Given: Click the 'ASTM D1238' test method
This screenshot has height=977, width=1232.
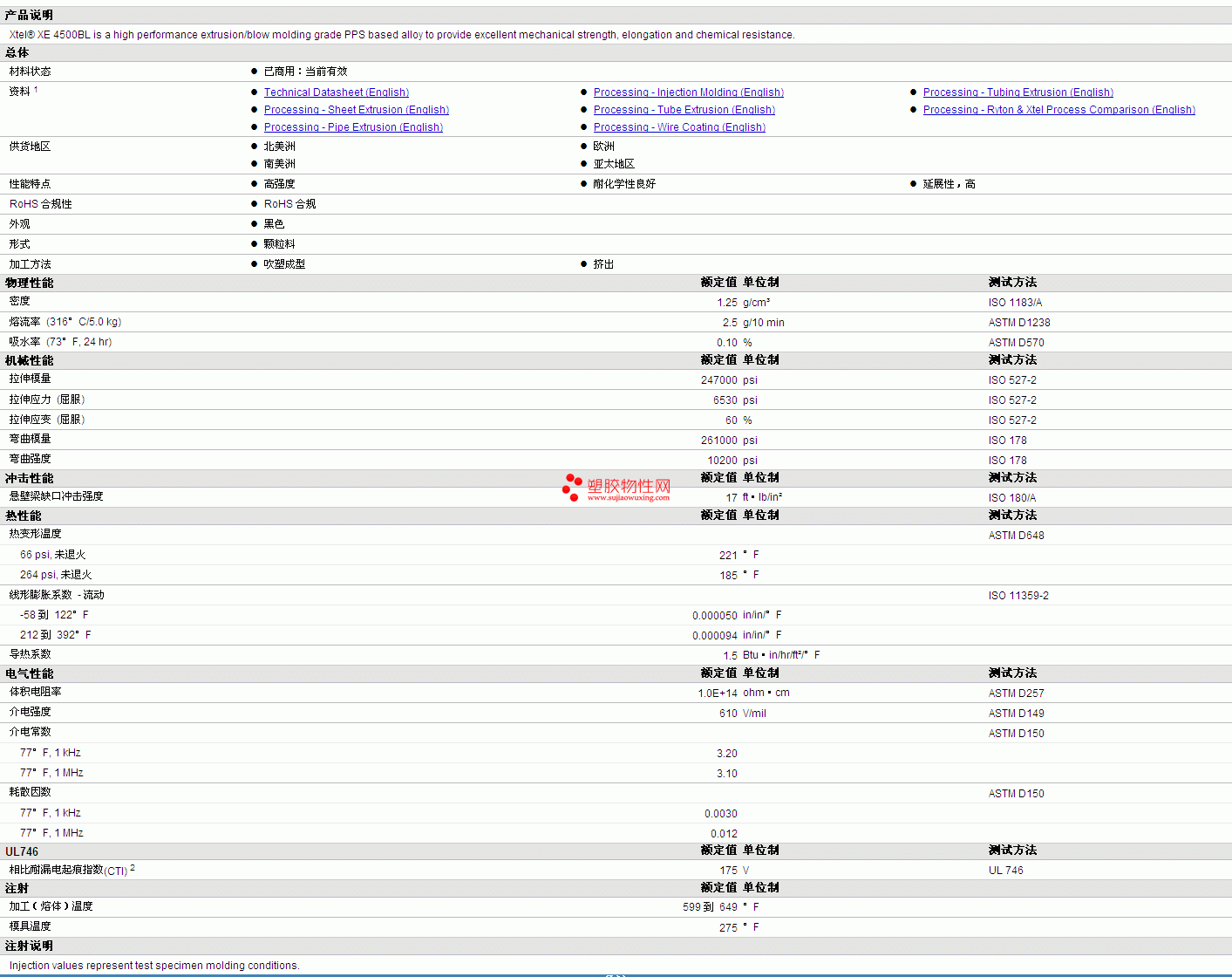Looking at the screenshot, I should click(x=1019, y=323).
